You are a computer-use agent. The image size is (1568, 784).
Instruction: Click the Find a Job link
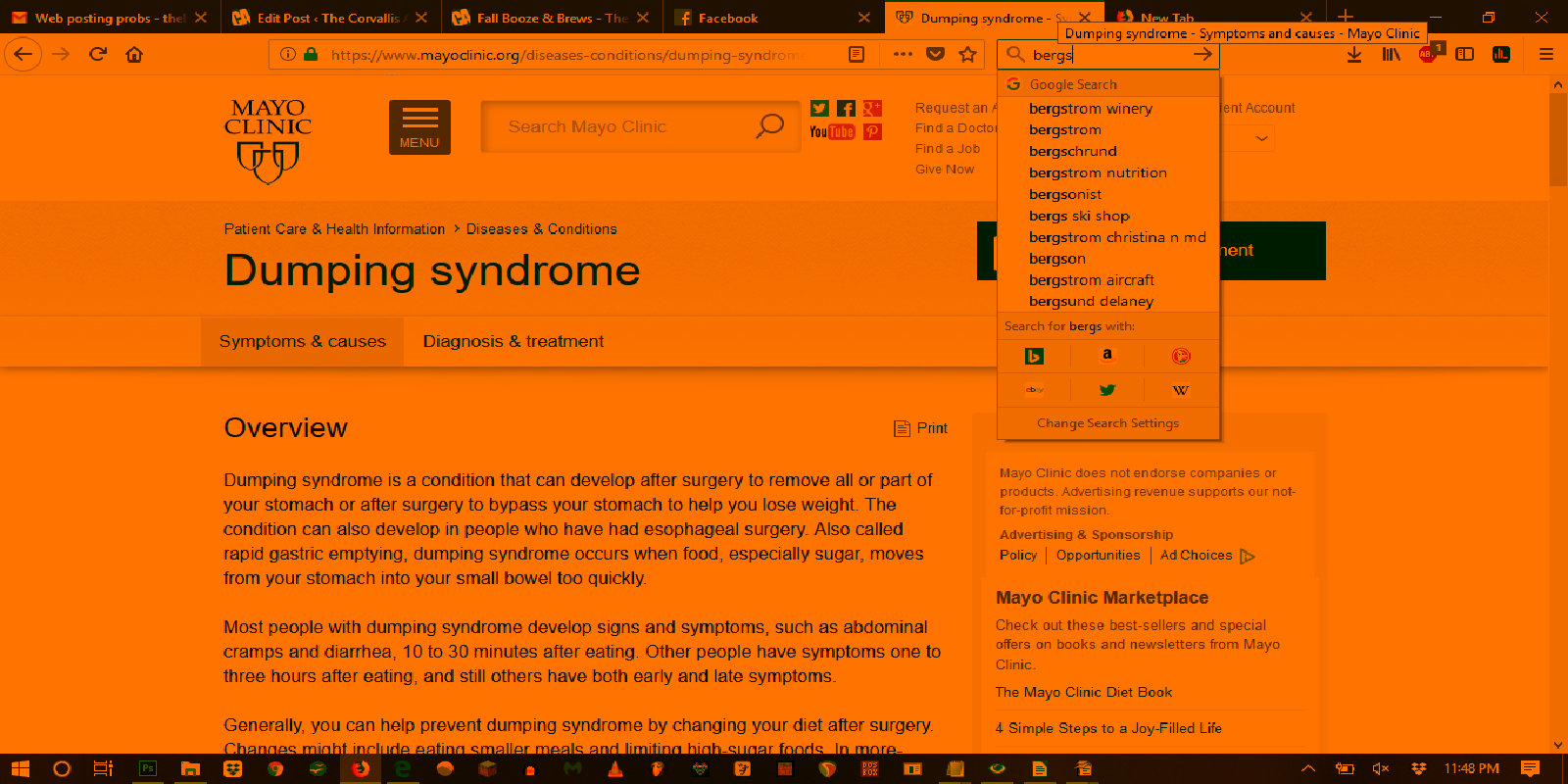(948, 149)
